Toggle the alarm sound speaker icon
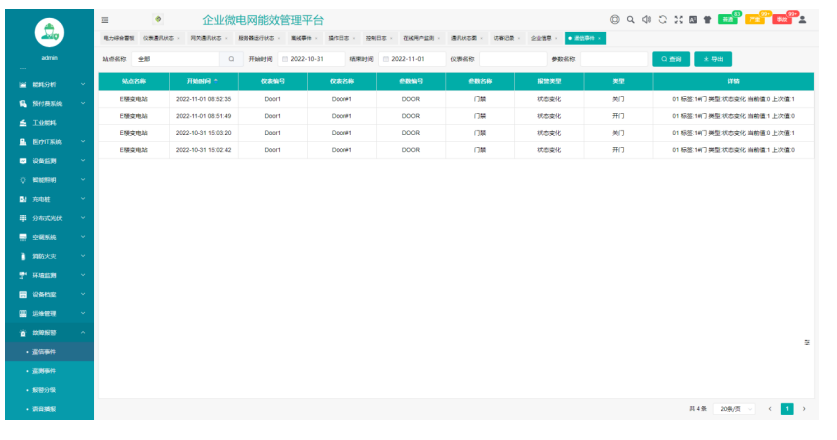Viewport: 837px width, 440px height. click(646, 20)
